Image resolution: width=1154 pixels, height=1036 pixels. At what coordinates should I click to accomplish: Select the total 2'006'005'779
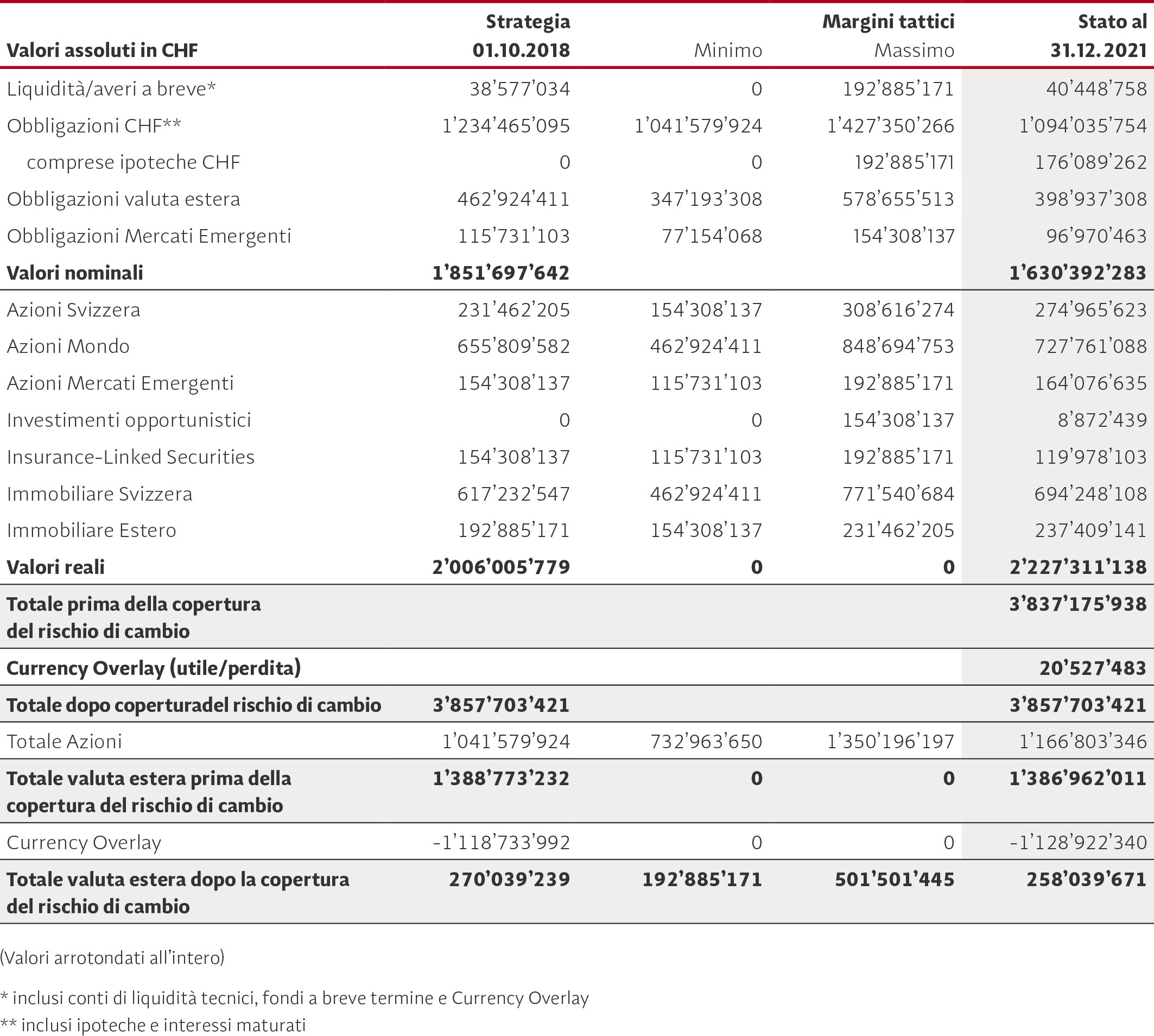(x=501, y=567)
